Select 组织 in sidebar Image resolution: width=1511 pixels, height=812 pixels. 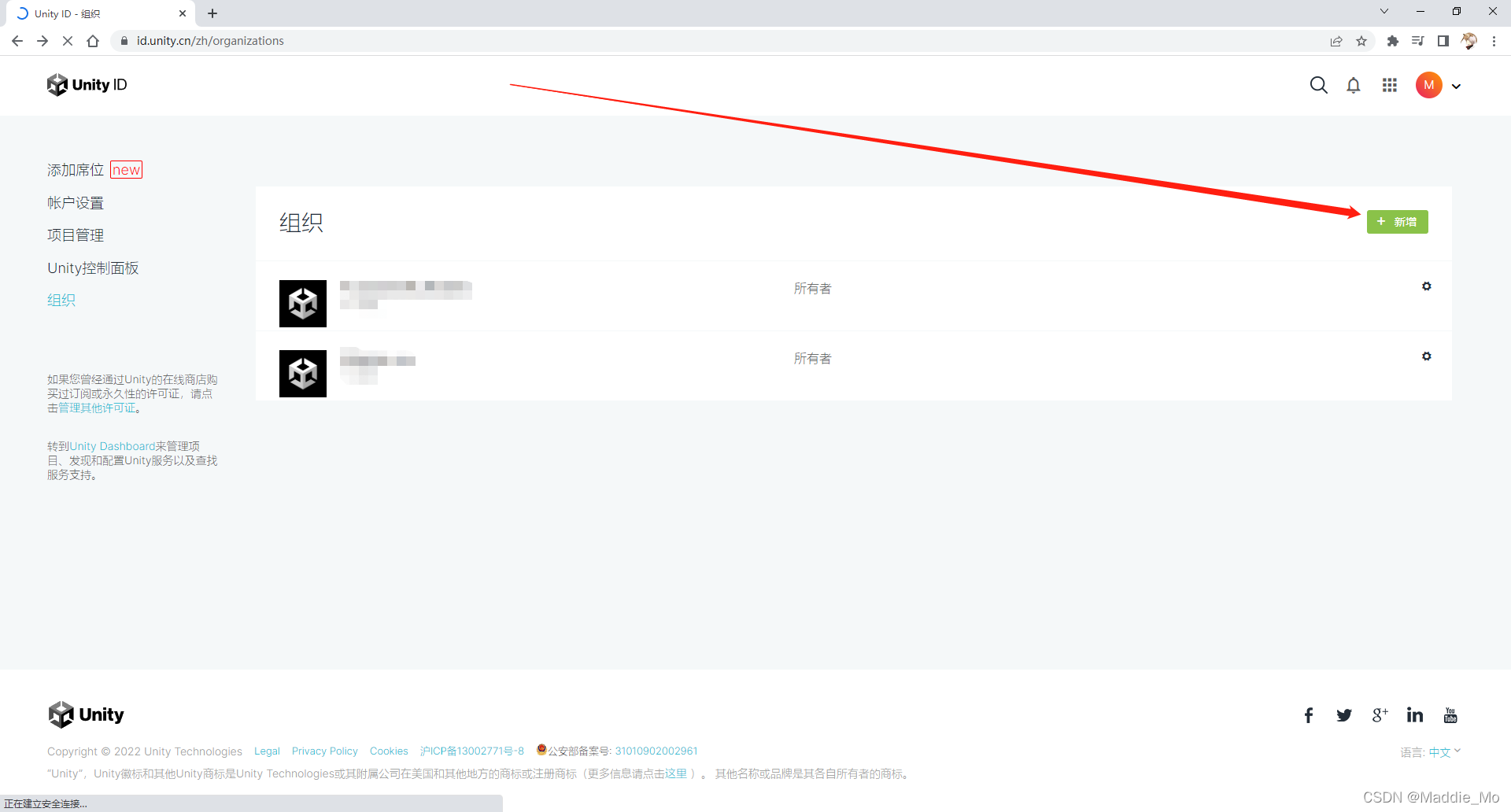point(61,300)
